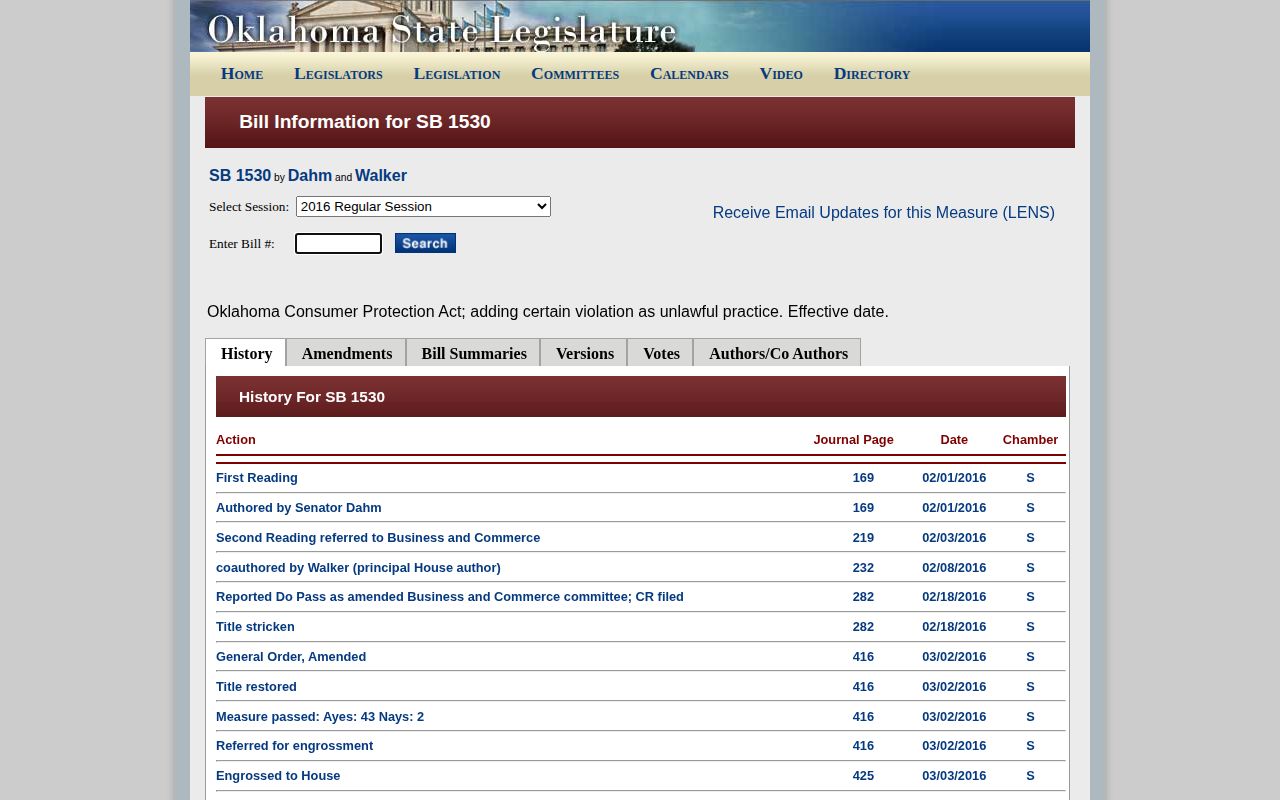Switch to the Authors/Co Authors tab
The width and height of the screenshot is (1280, 800).
tap(778, 353)
